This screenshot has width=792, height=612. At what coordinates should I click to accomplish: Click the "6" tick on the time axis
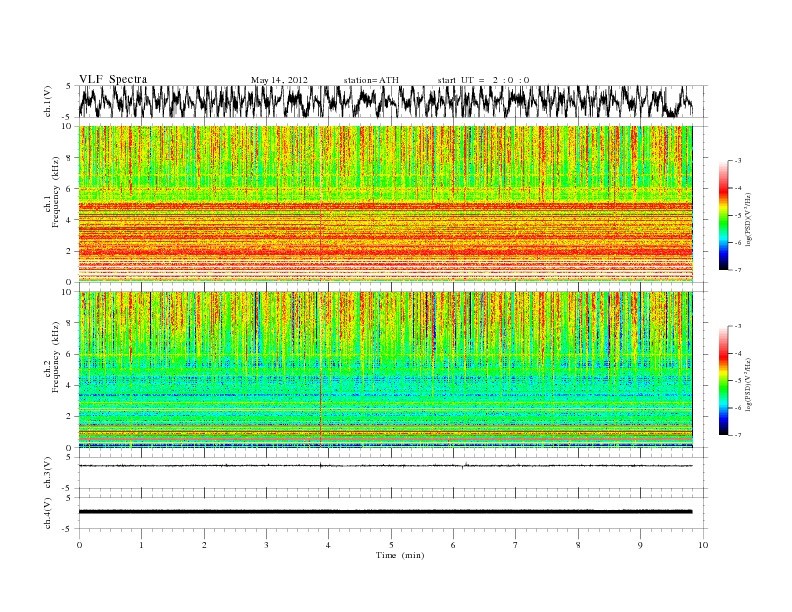click(453, 545)
